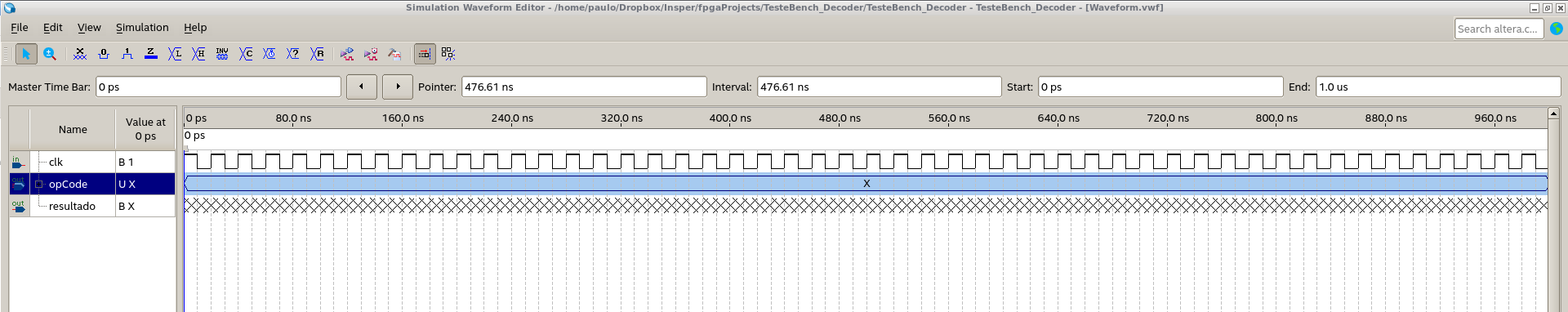Select the Zoom tool
1568x312 pixels.
50,54
